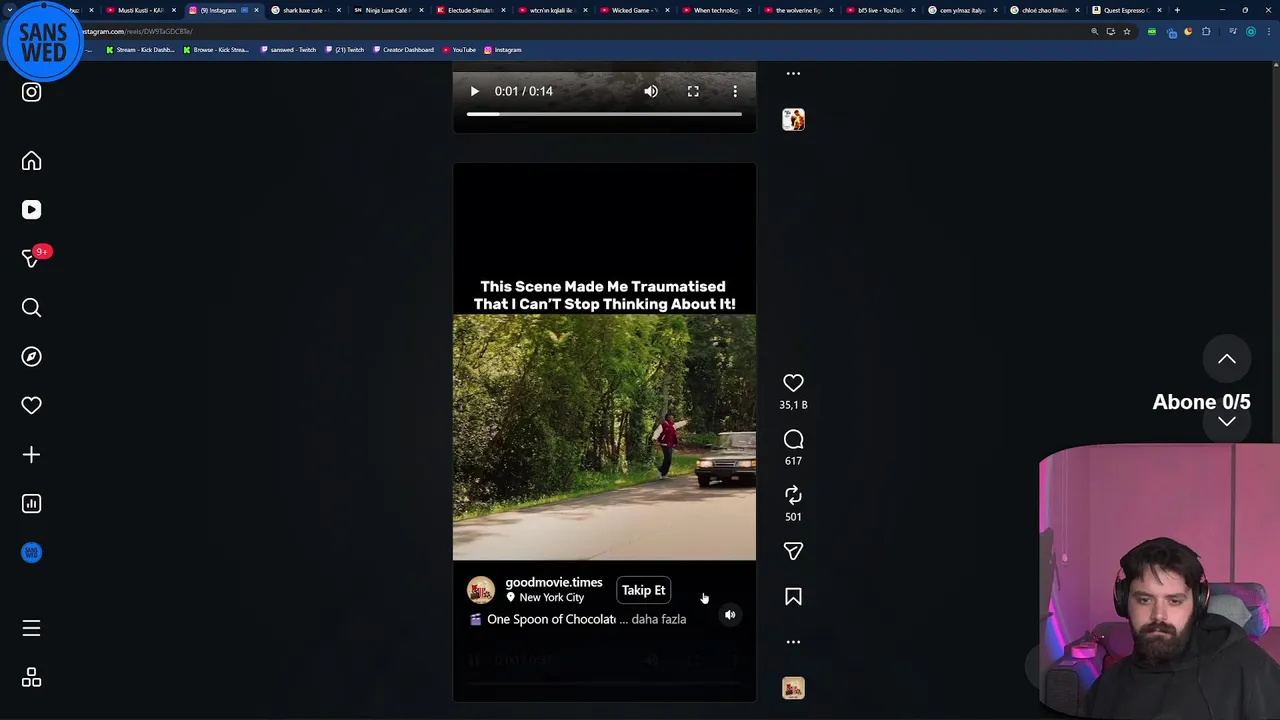Image resolution: width=1280 pixels, height=720 pixels.
Task: Go to the next reel with down arrow
Action: (x=1227, y=422)
